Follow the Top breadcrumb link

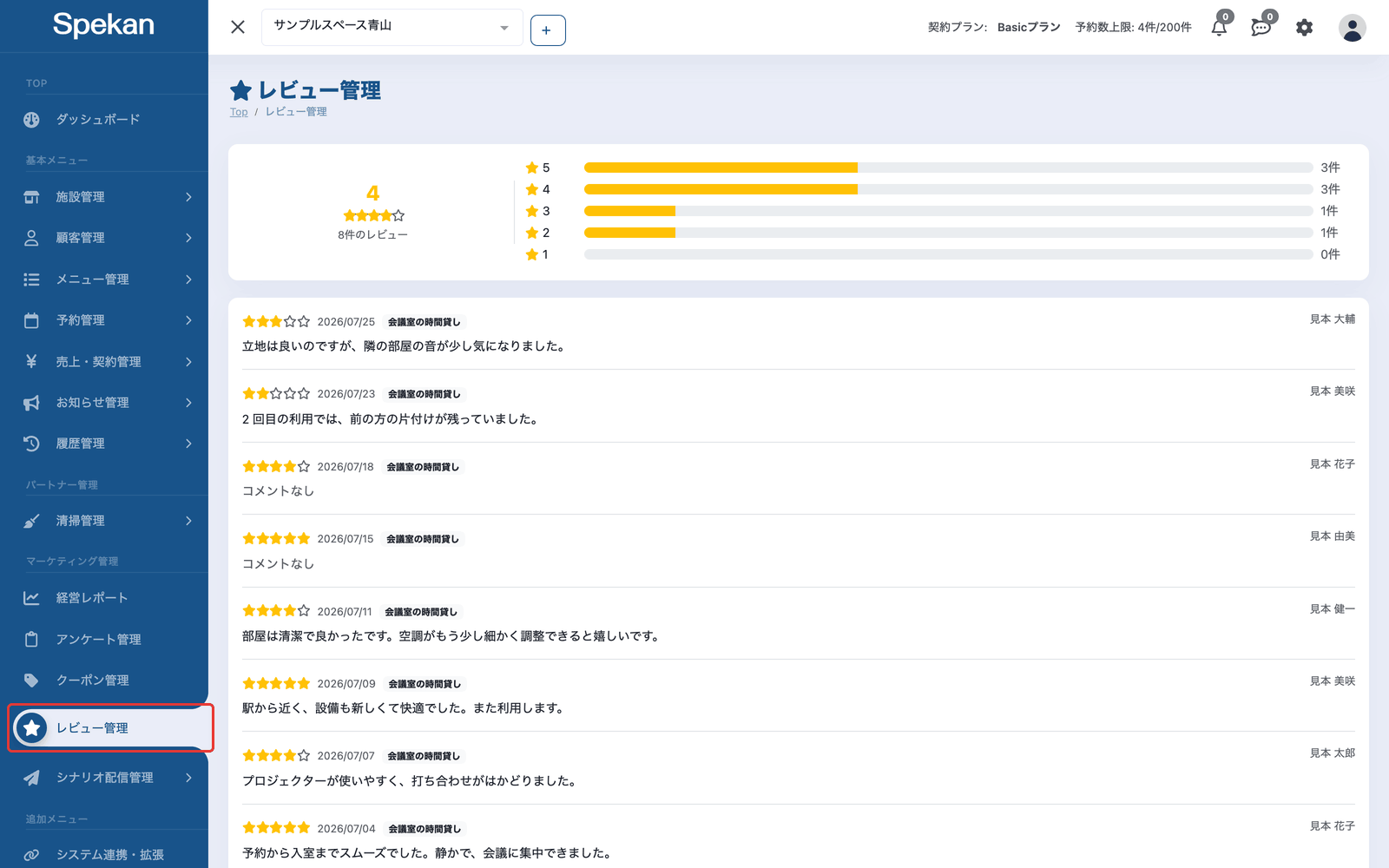point(239,112)
